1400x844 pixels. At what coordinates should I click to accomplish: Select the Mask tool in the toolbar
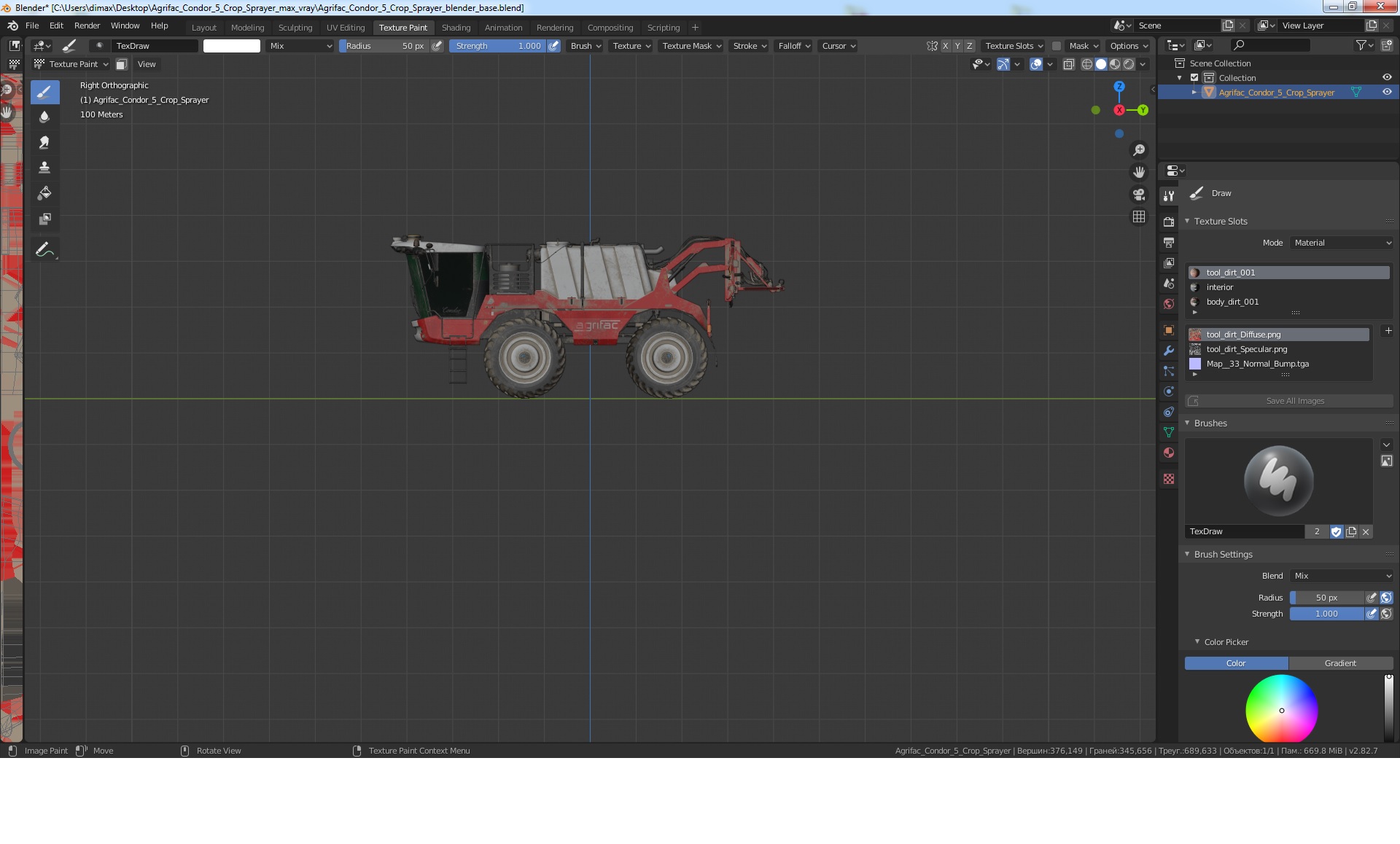click(44, 219)
